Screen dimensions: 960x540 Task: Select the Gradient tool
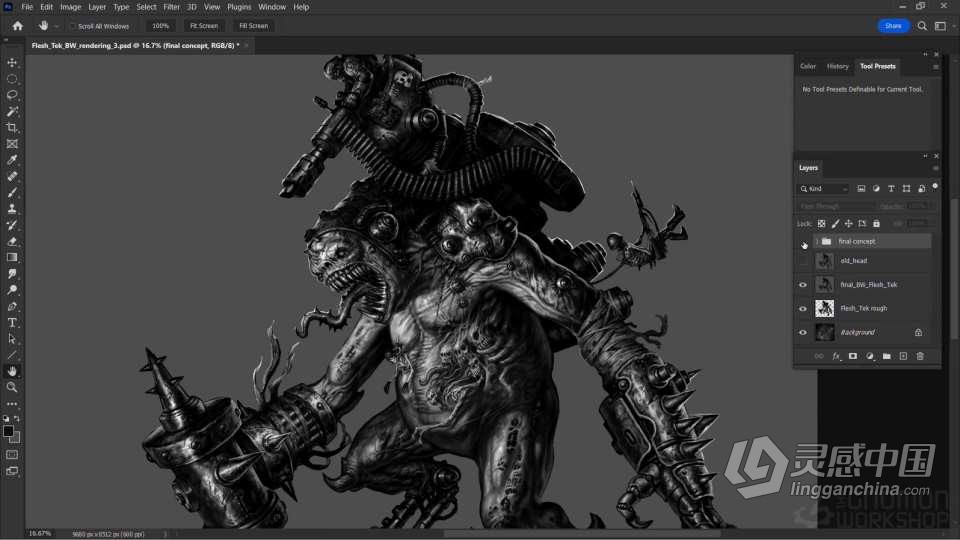[x=12, y=257]
